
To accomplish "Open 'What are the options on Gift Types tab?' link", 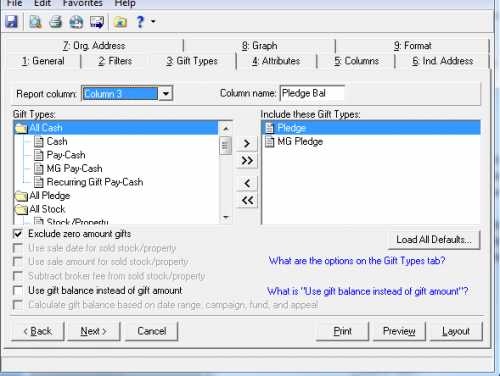I will click(x=357, y=261).
